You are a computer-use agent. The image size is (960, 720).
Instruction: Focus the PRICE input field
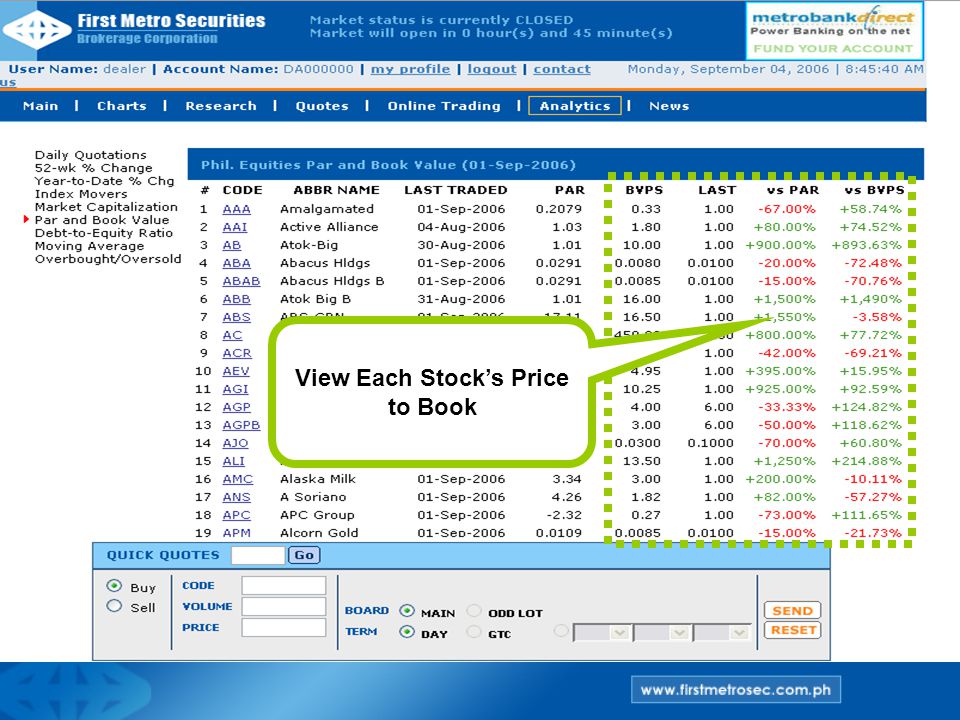tap(283, 627)
